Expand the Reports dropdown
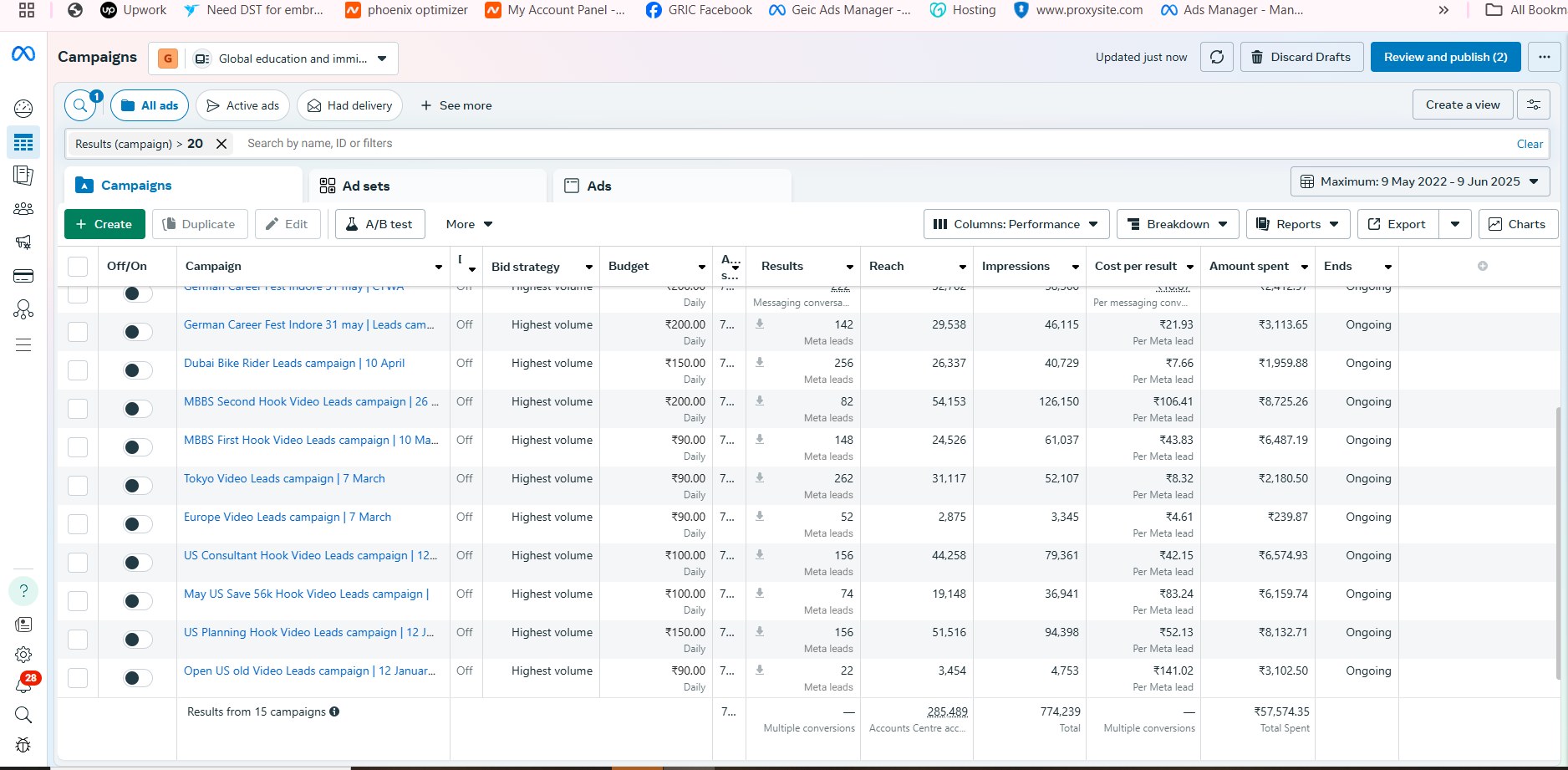The image size is (1568, 770). [1297, 224]
